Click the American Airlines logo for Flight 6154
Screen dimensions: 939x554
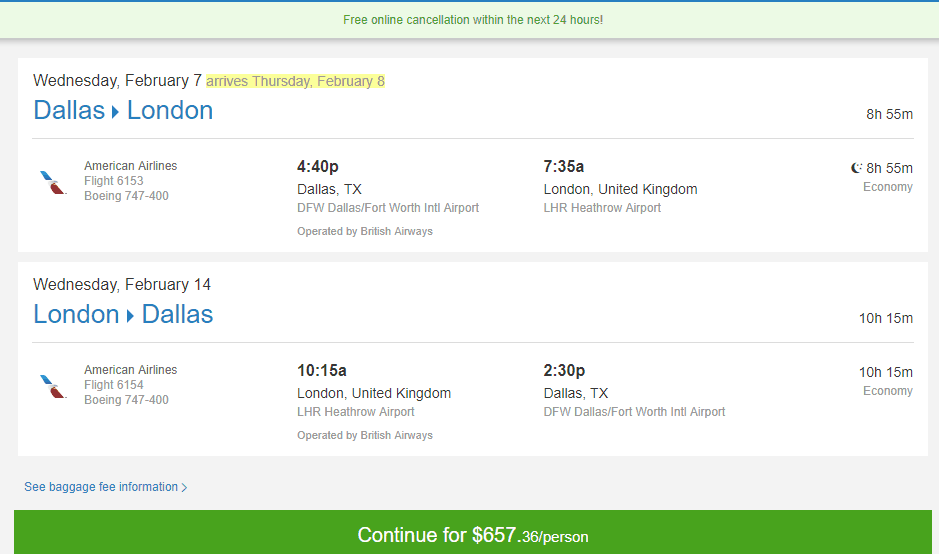pos(53,387)
